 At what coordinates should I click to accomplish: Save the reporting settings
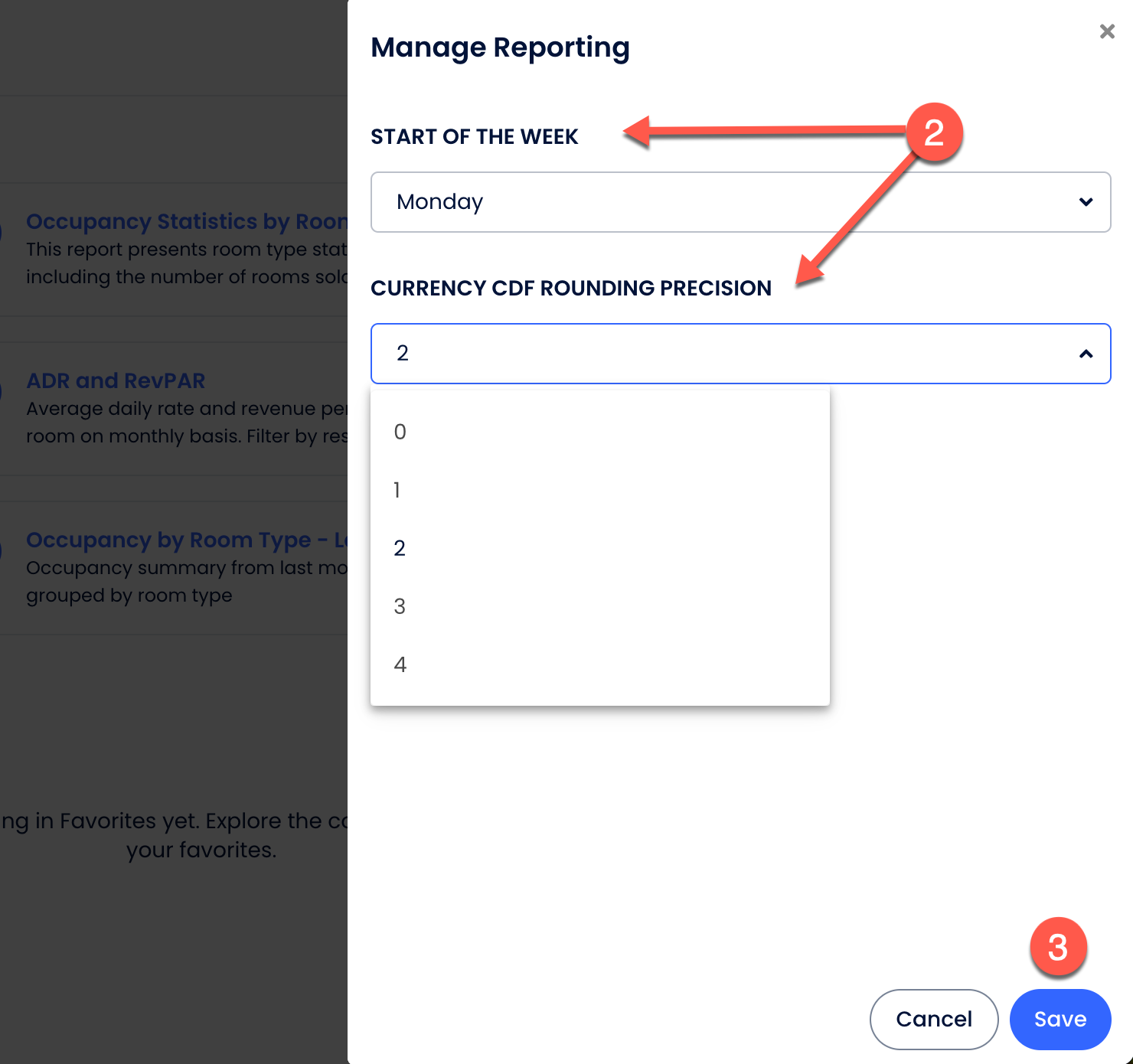[1060, 1019]
